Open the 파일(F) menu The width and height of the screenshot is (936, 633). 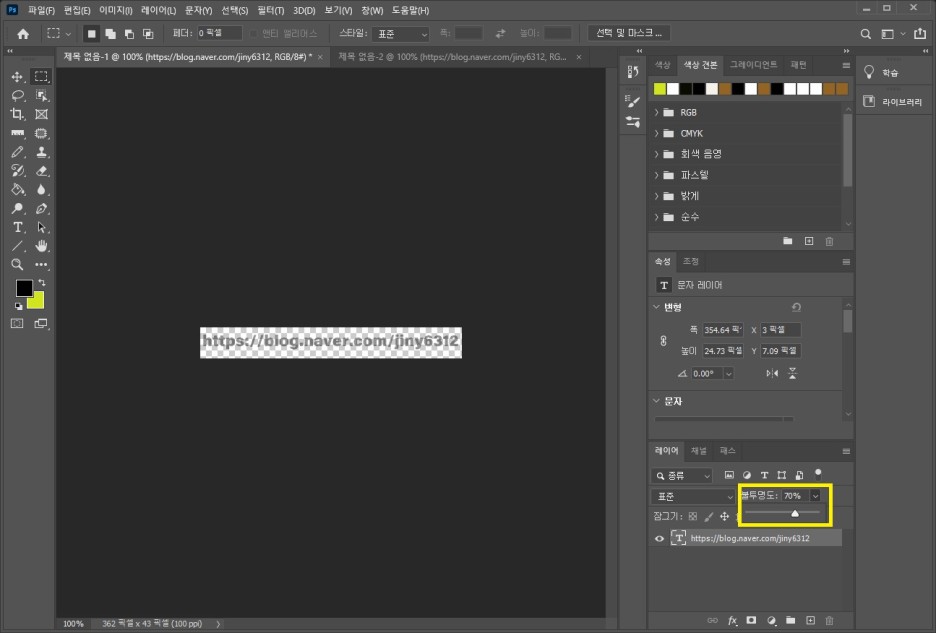pos(41,10)
